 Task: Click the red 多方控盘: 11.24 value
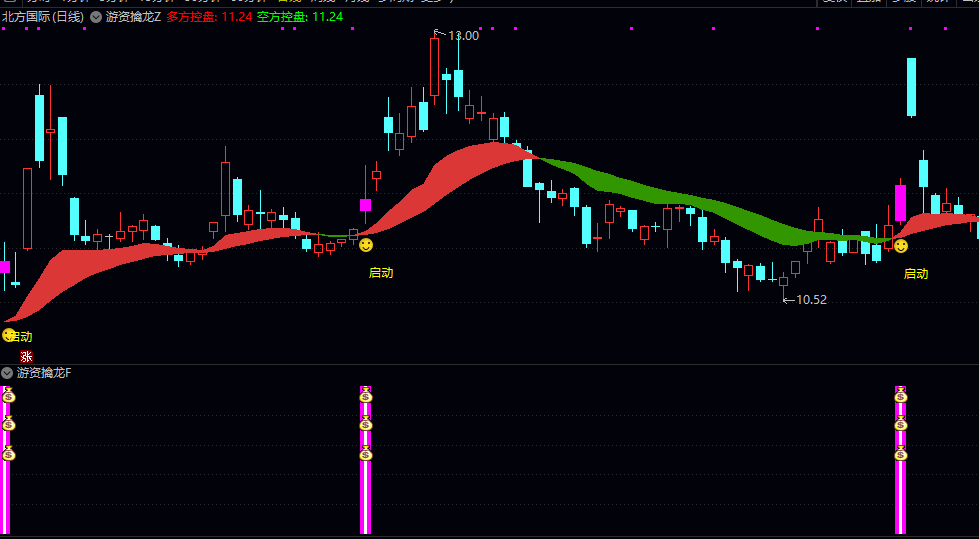click(x=209, y=17)
